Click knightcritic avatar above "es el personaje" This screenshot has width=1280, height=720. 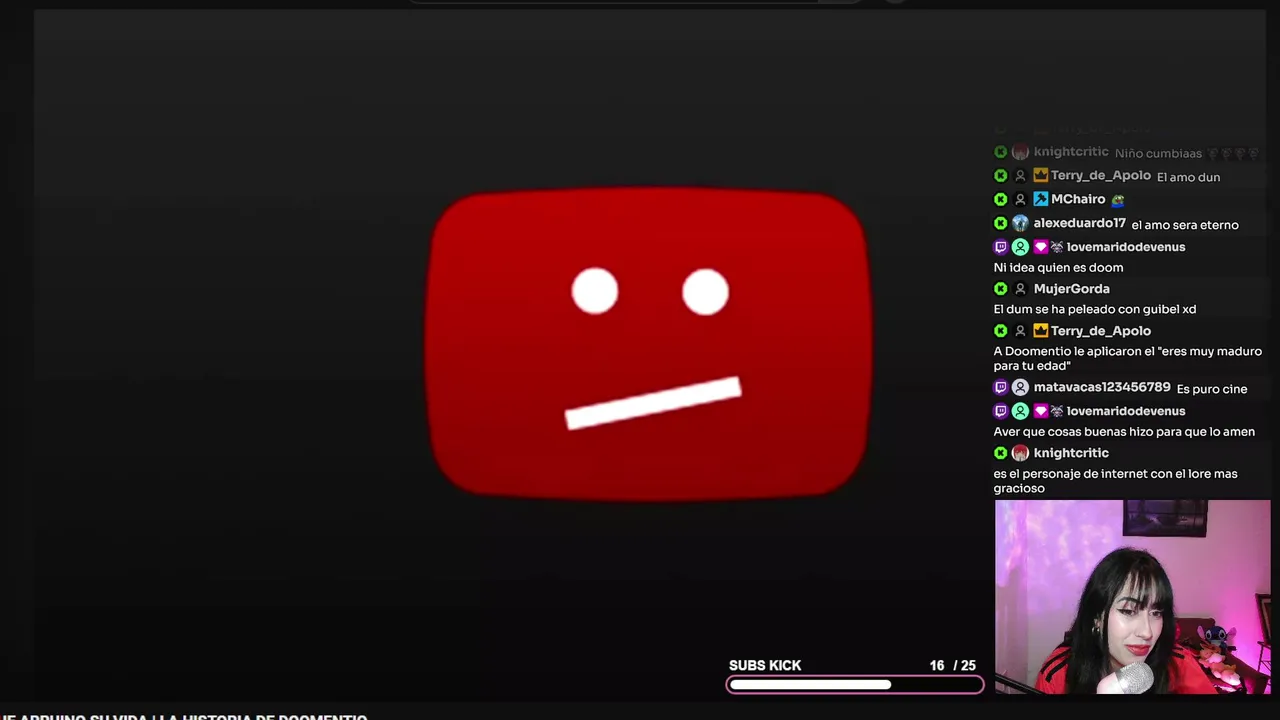(x=1020, y=453)
